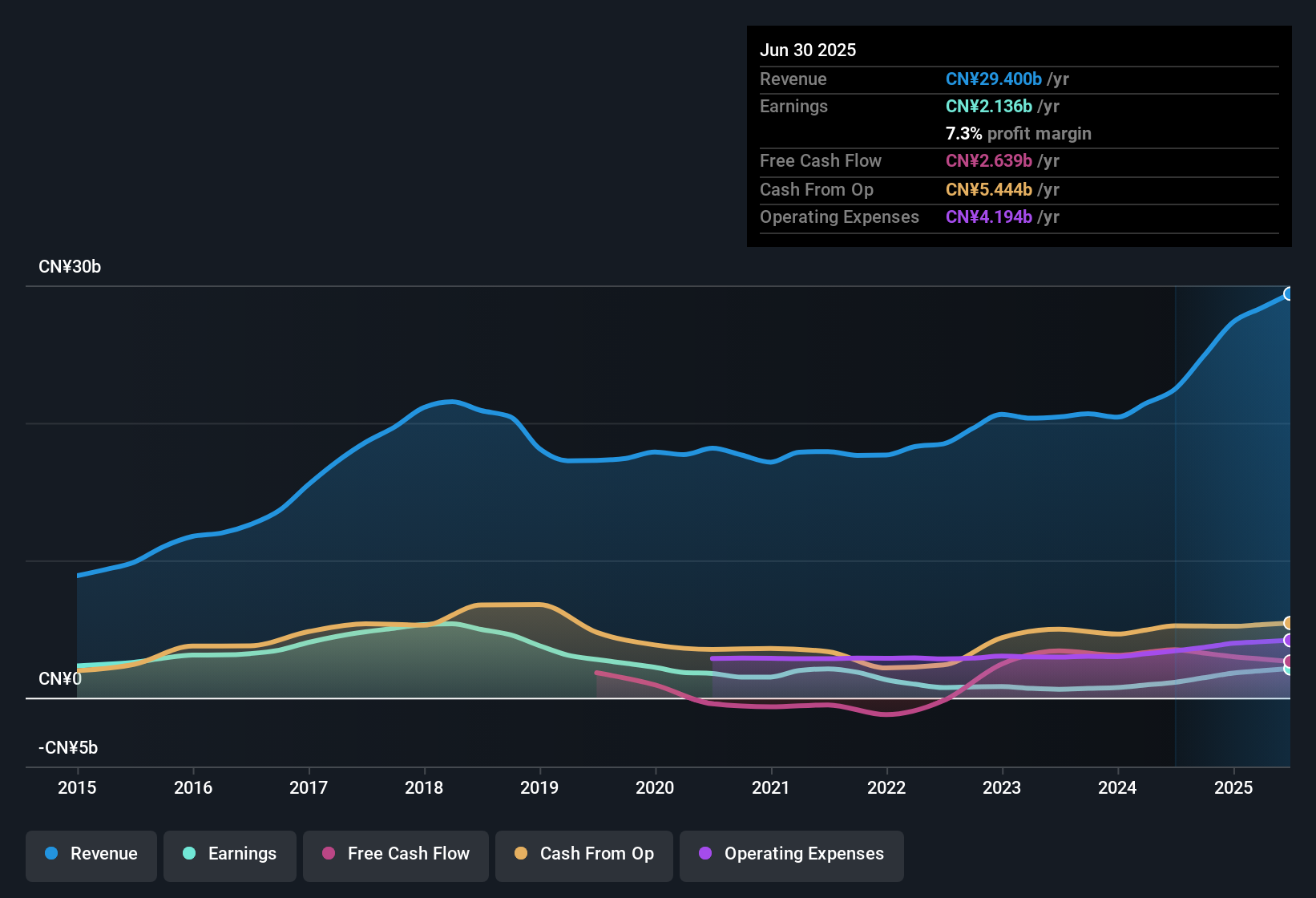The width and height of the screenshot is (1316, 898).
Task: Click the orange Cash From Op endpoint circle
Action: [x=1289, y=622]
